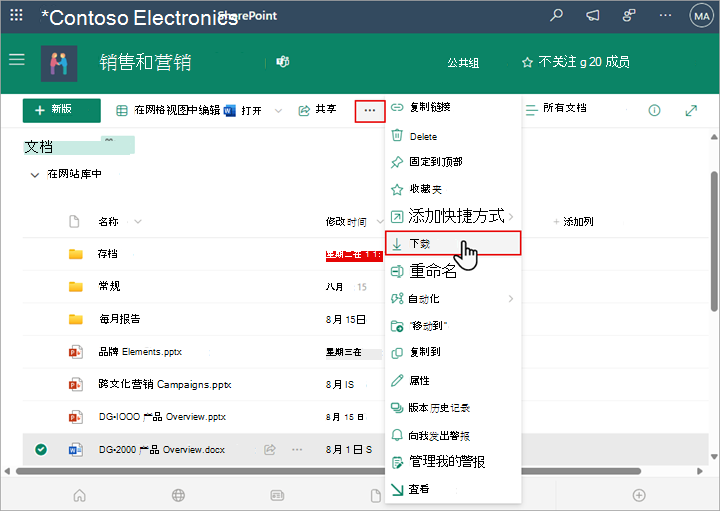Click PowerPoint icon of 品牌 Elements.pptx
Screen dimensions: 720x511
76,352
